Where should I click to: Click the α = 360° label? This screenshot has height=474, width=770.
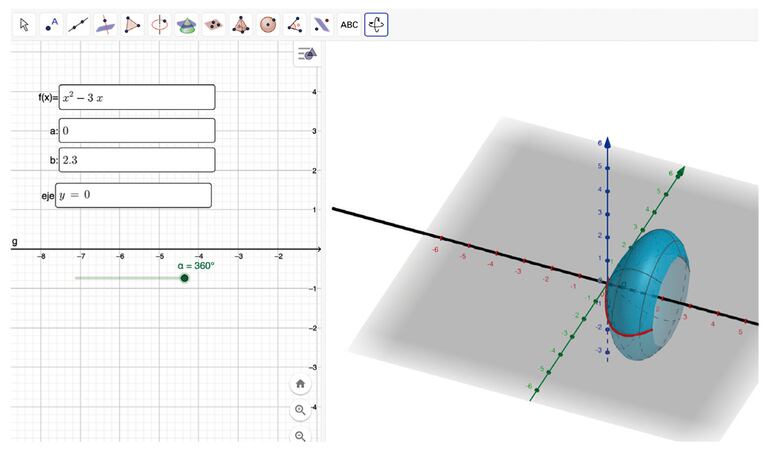196,266
